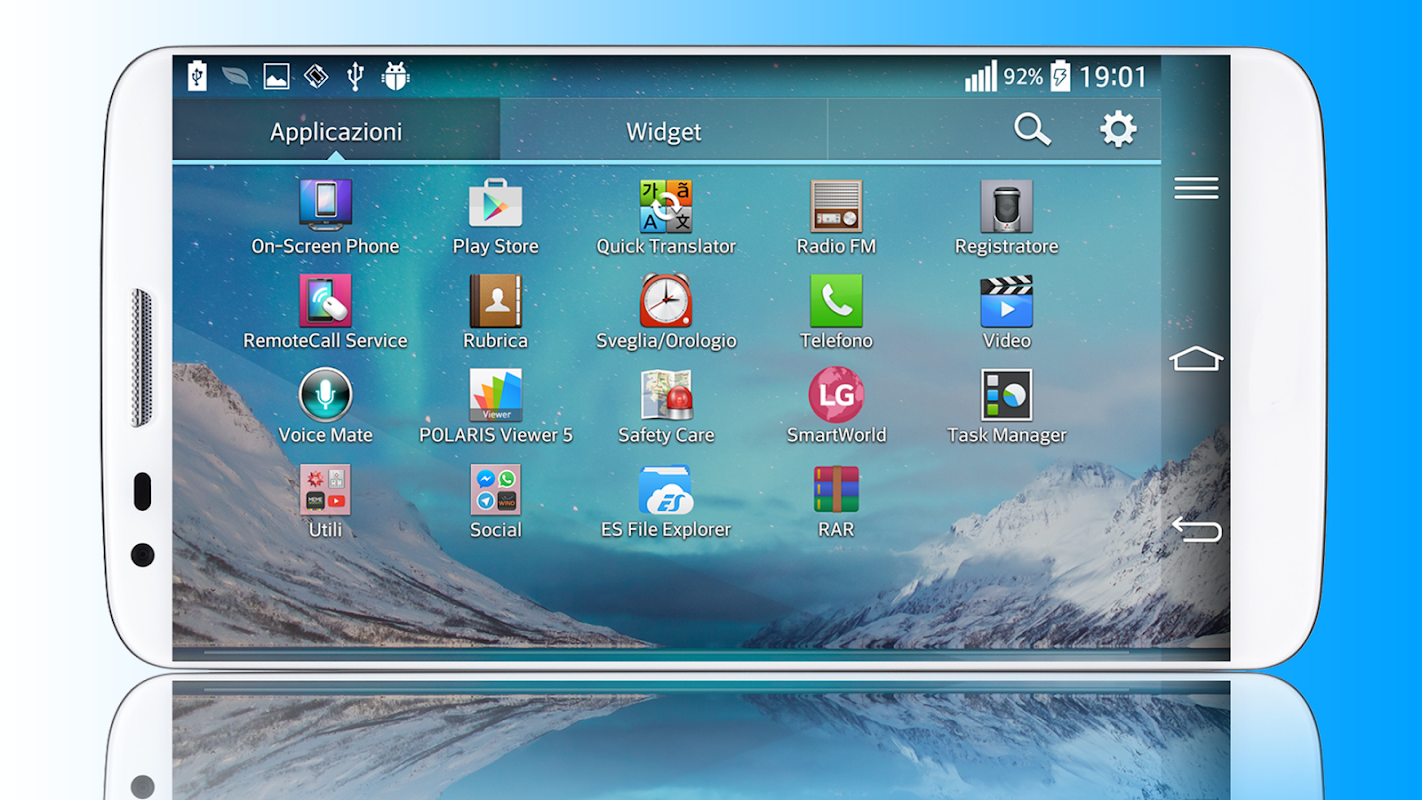The height and width of the screenshot is (800, 1422).
Task: Tap the picture notification icon
Action: (276, 76)
